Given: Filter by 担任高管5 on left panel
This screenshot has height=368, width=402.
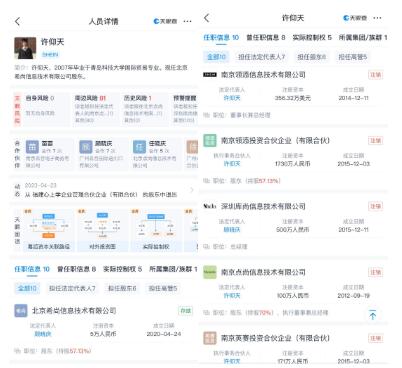Looking at the screenshot, I should pos(163,288).
